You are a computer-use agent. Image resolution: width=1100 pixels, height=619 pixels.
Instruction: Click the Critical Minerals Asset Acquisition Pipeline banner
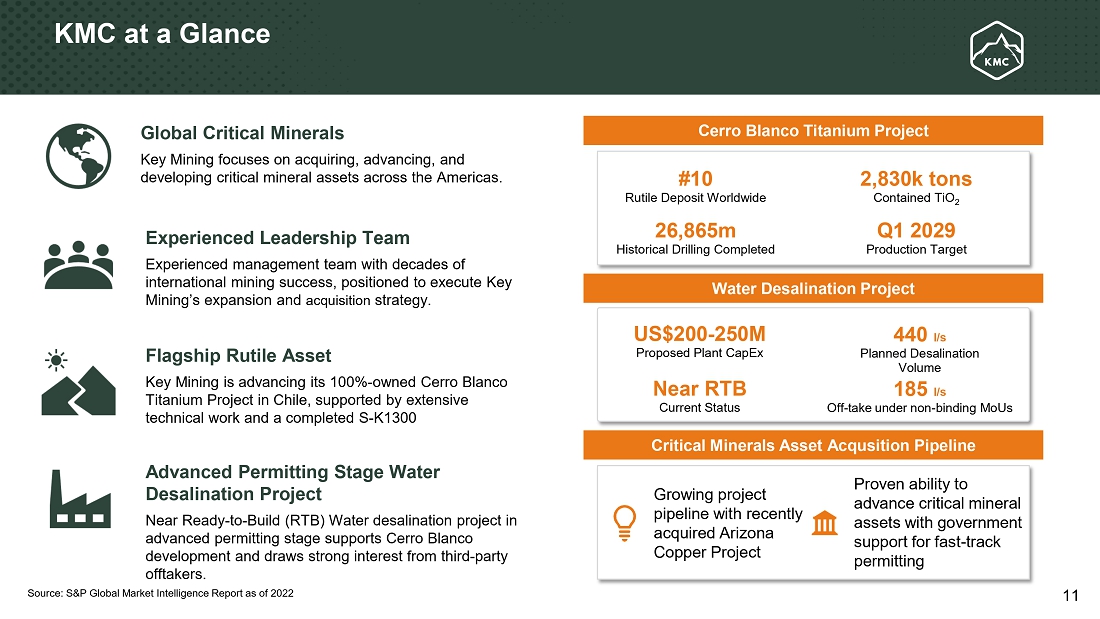(x=812, y=445)
